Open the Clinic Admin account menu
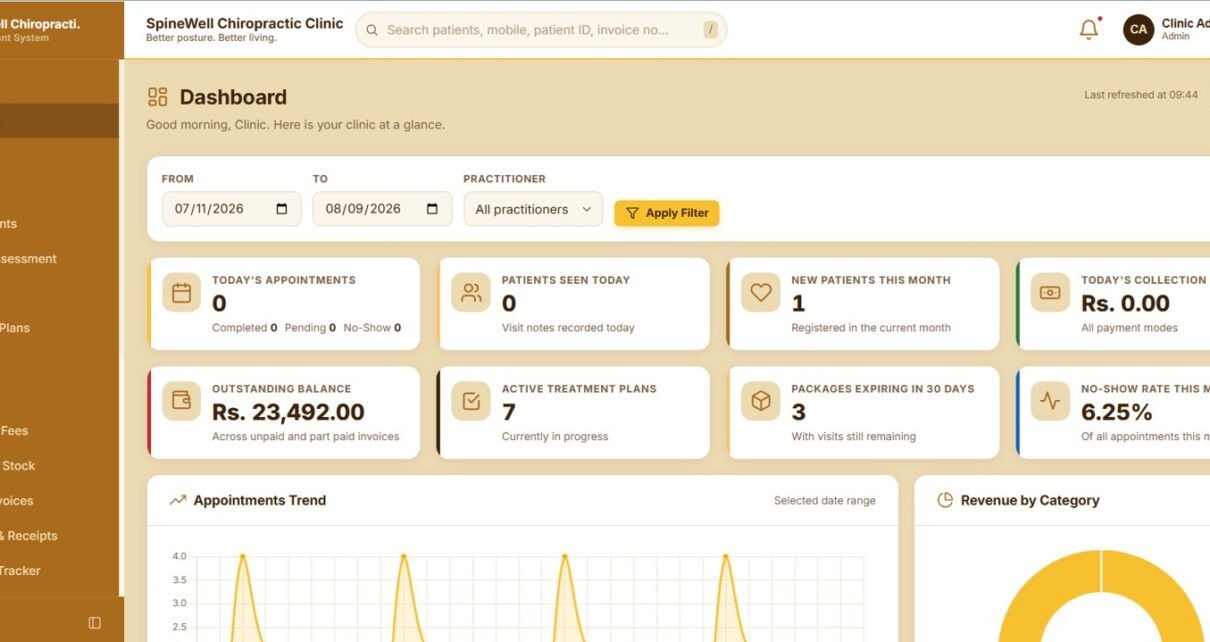1210x642 pixels. (1167, 30)
